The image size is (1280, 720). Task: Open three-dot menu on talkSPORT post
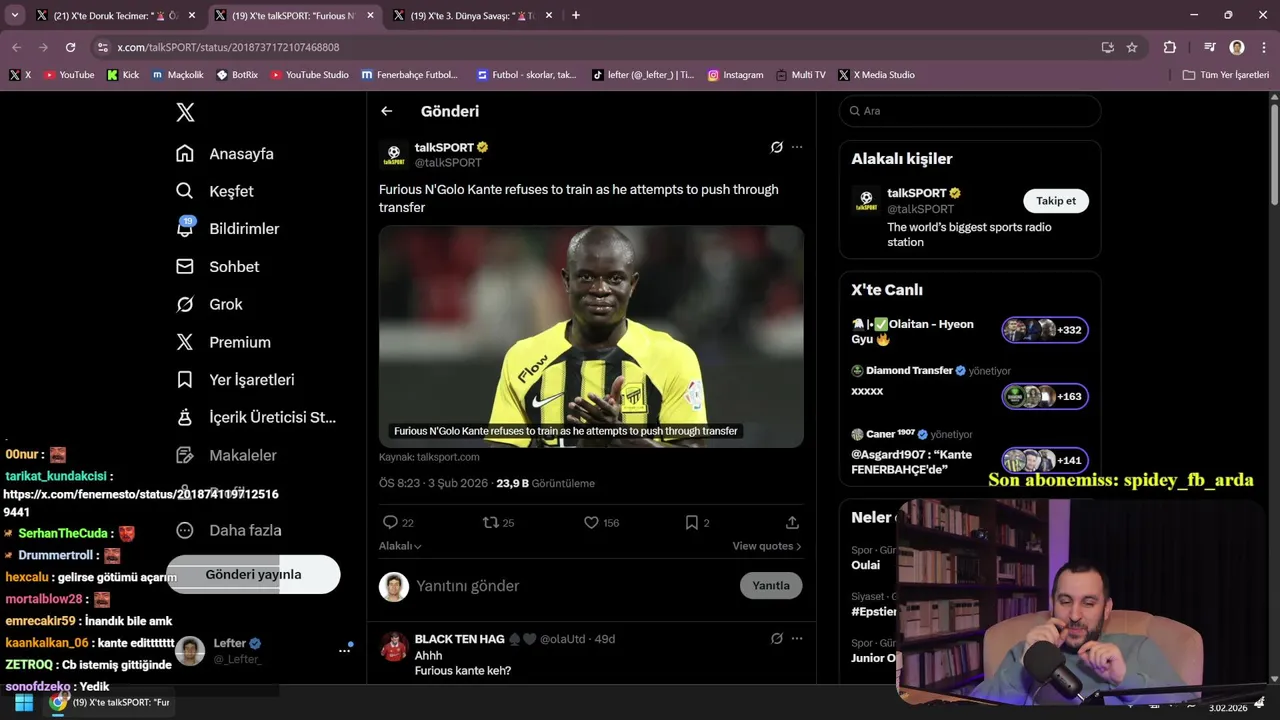click(797, 147)
